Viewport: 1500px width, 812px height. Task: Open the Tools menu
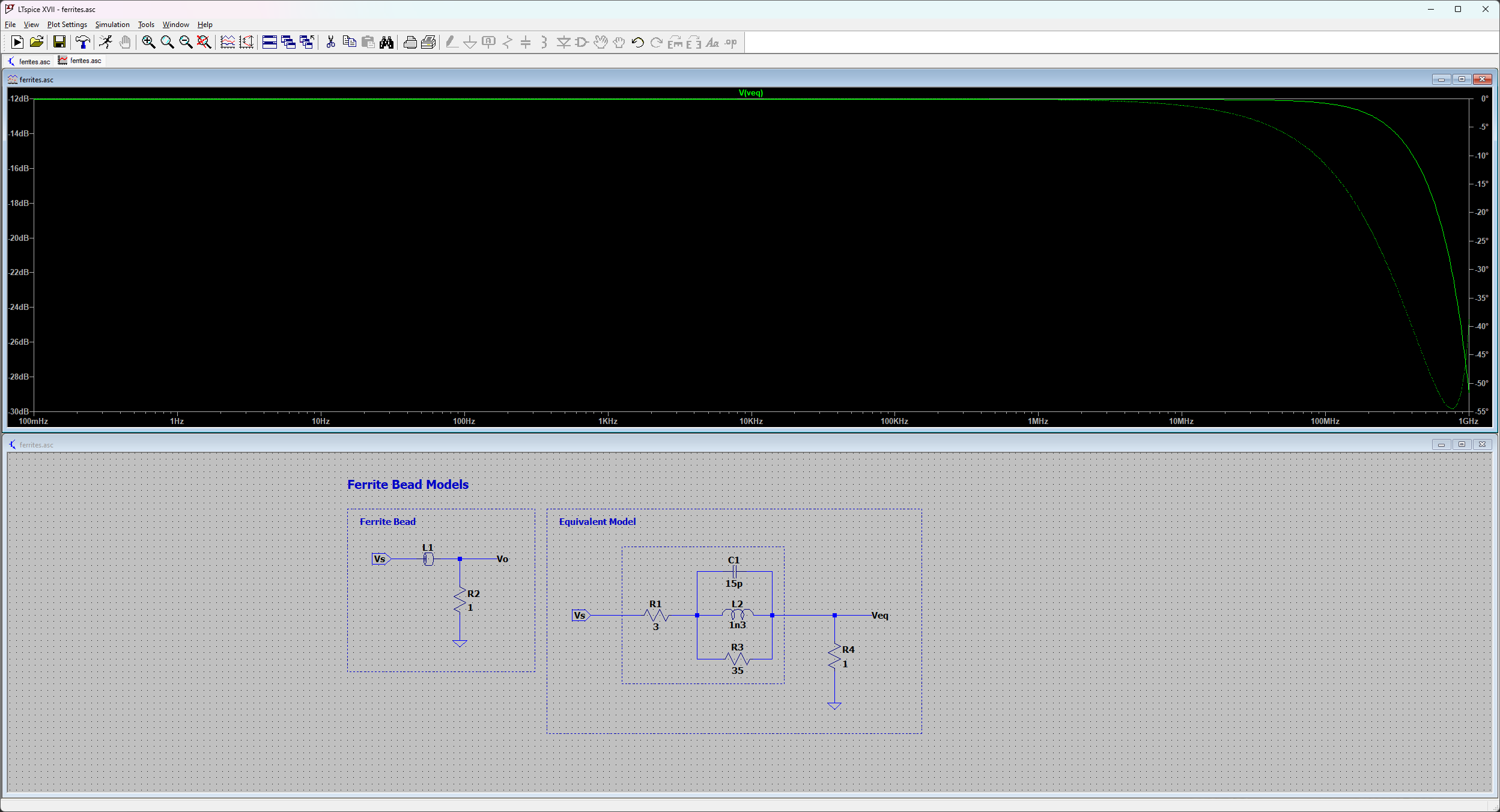click(146, 25)
